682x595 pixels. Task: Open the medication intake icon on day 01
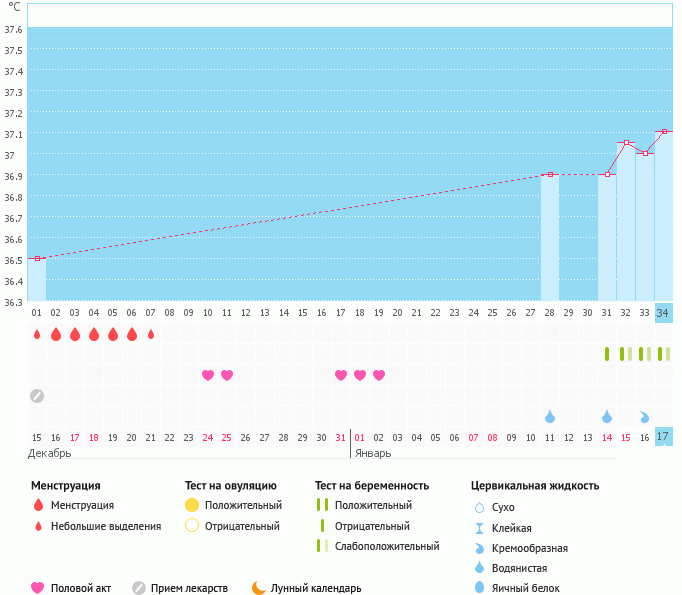click(x=37, y=396)
